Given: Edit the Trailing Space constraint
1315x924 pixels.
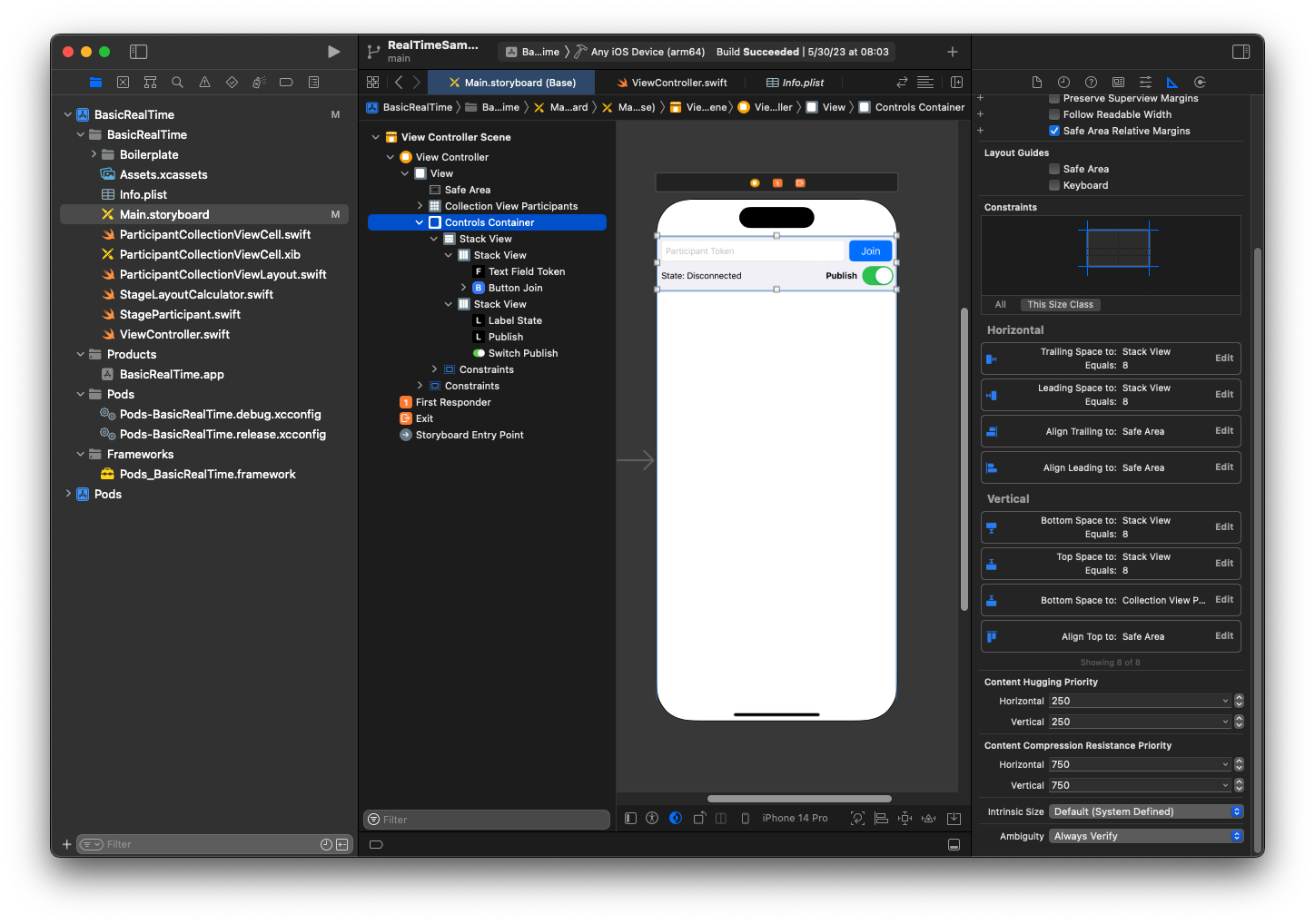Looking at the screenshot, I should pyautogui.click(x=1223, y=358).
